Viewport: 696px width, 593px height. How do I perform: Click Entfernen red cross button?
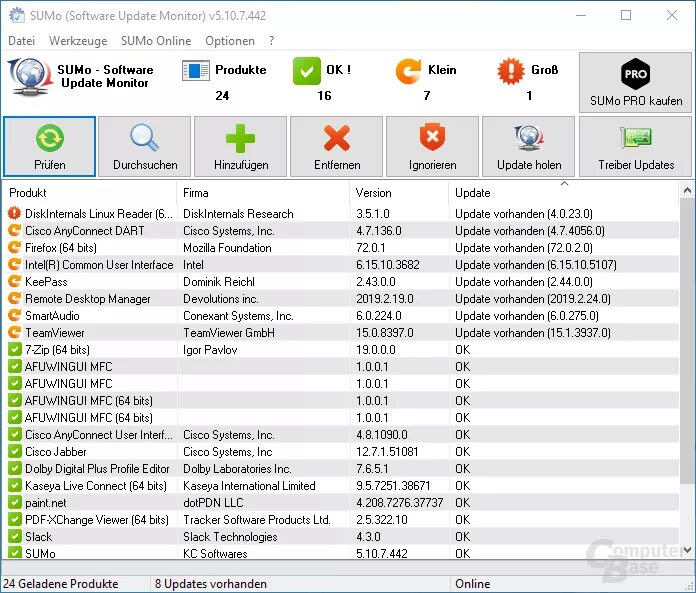336,146
